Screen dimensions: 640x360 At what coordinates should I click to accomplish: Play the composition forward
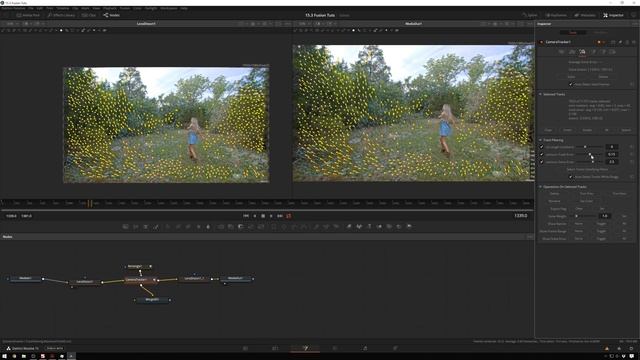271,216
